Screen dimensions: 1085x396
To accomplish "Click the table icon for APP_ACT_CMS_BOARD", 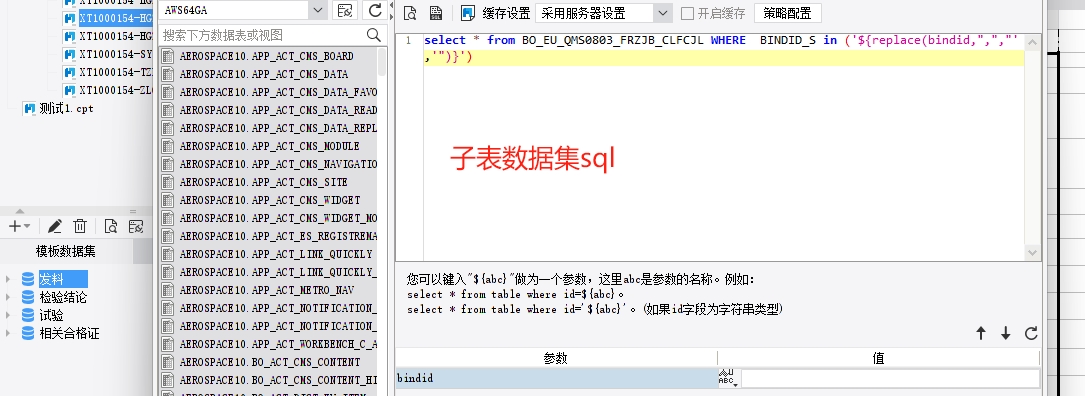I will click(x=167, y=56).
